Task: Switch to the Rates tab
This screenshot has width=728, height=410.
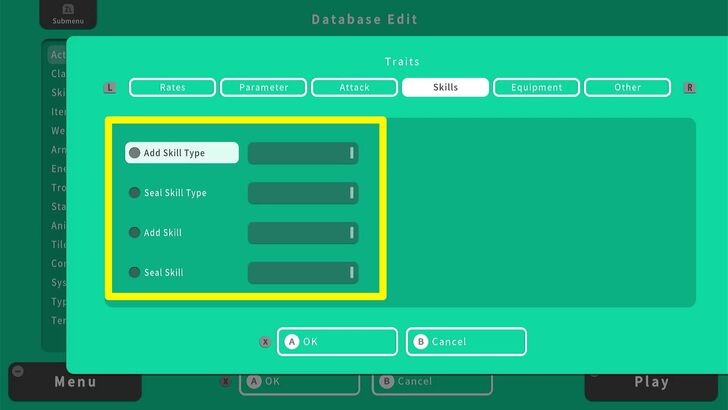Action: click(172, 87)
